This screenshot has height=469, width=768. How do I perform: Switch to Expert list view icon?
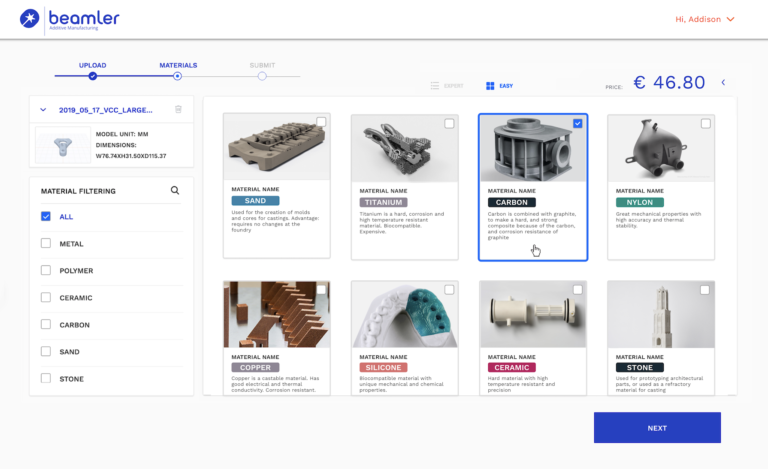[x=434, y=86]
